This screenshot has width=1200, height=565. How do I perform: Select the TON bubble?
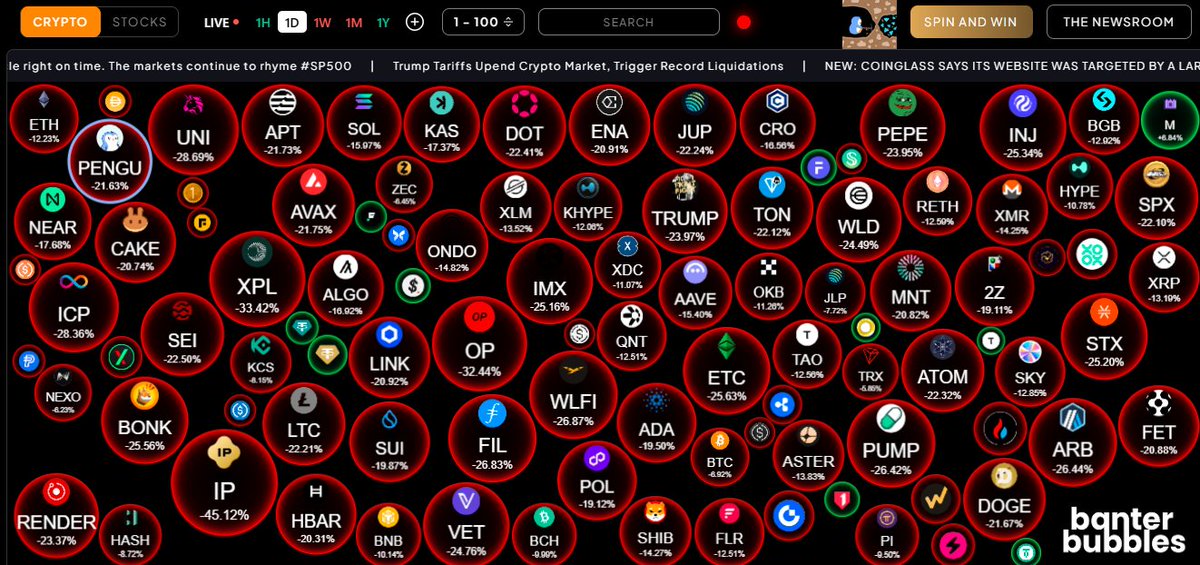click(x=772, y=209)
